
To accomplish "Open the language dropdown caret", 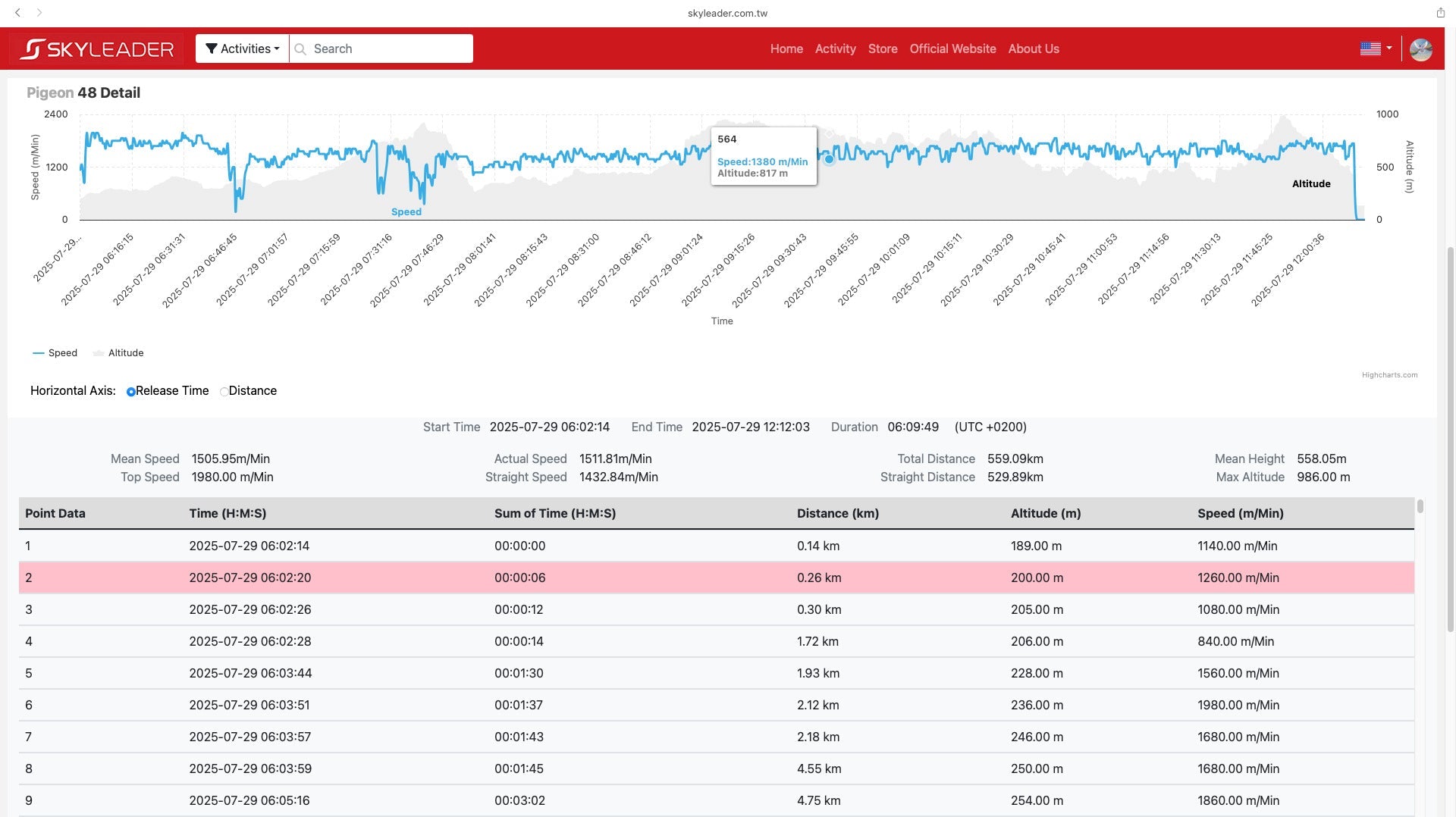I will coord(1389,49).
